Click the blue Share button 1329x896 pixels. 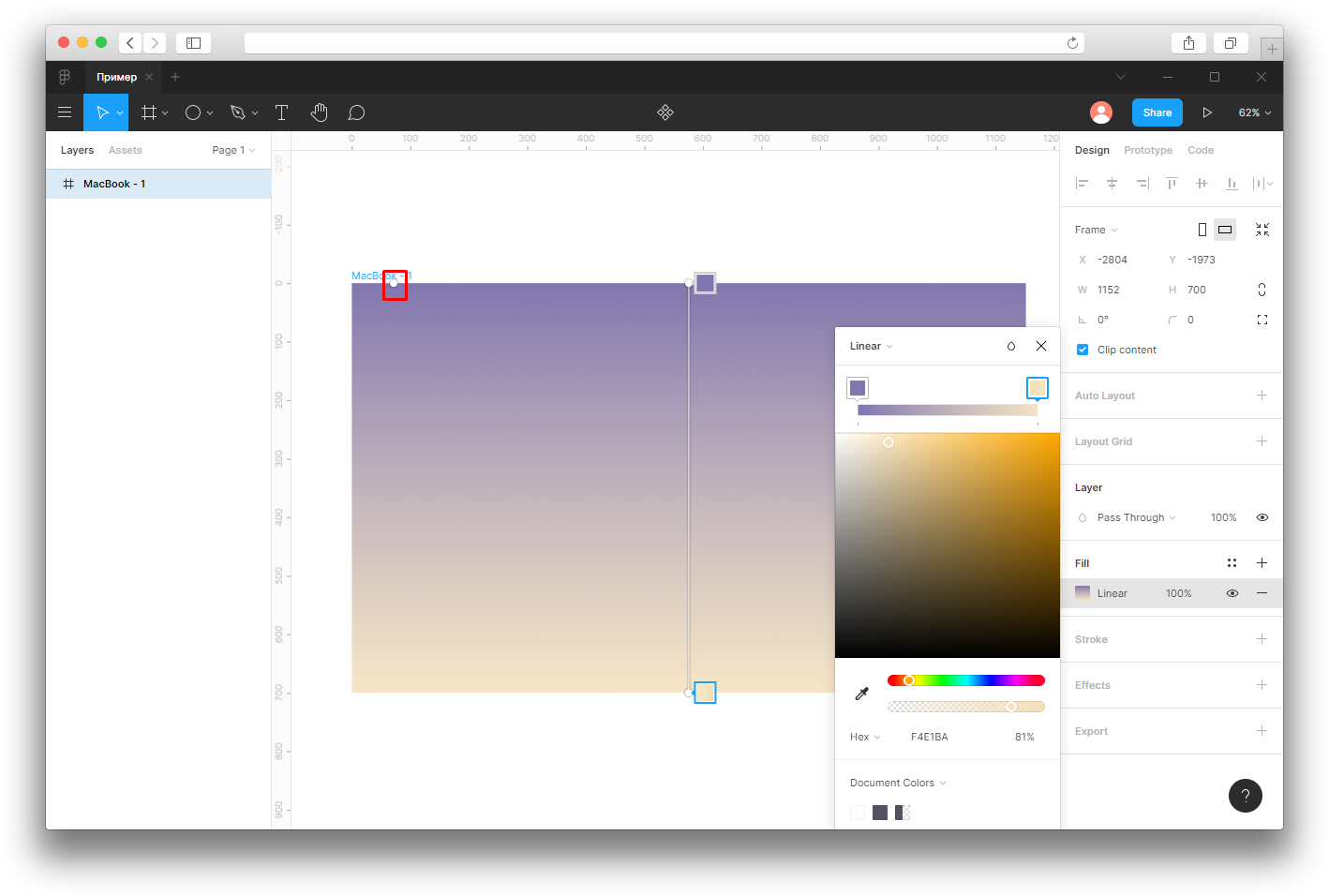pyautogui.click(x=1157, y=112)
